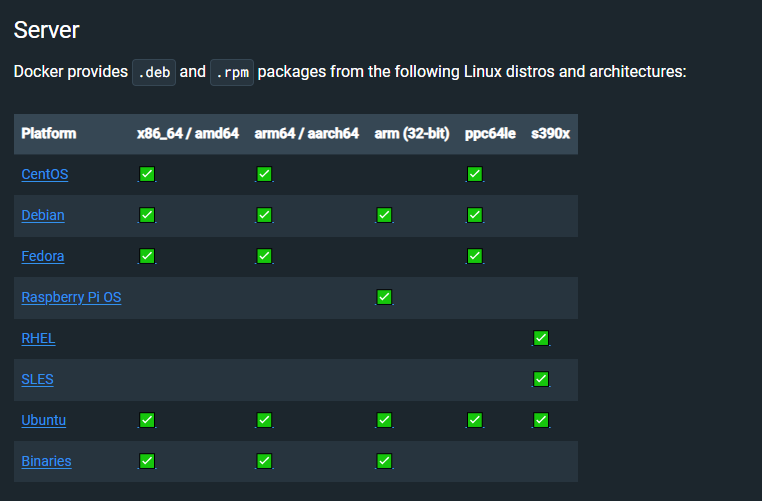The image size is (762, 501).
Task: Click the arm (32-bit) column header
Action: coord(412,134)
